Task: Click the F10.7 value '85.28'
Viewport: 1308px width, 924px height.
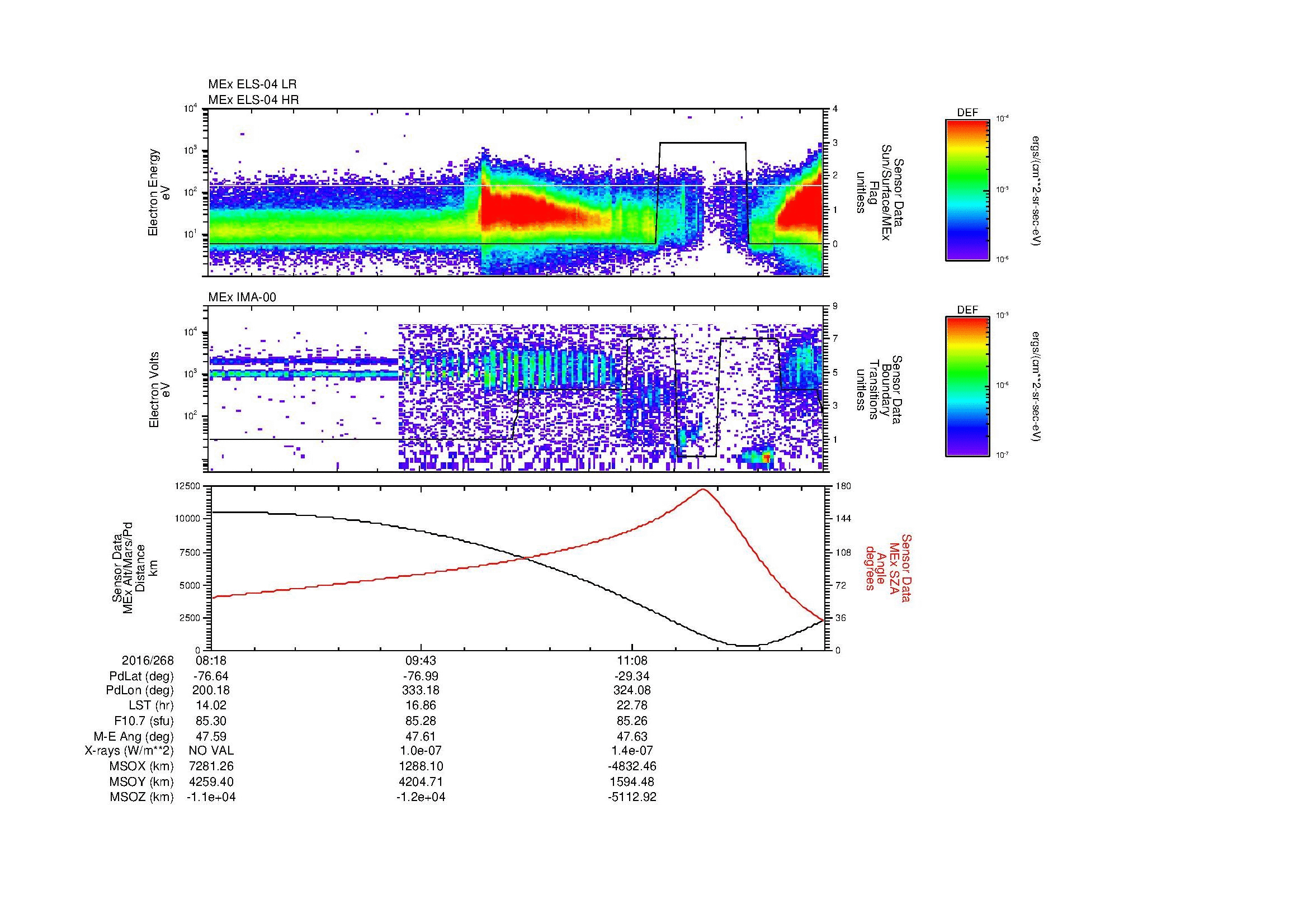Action: (x=421, y=721)
